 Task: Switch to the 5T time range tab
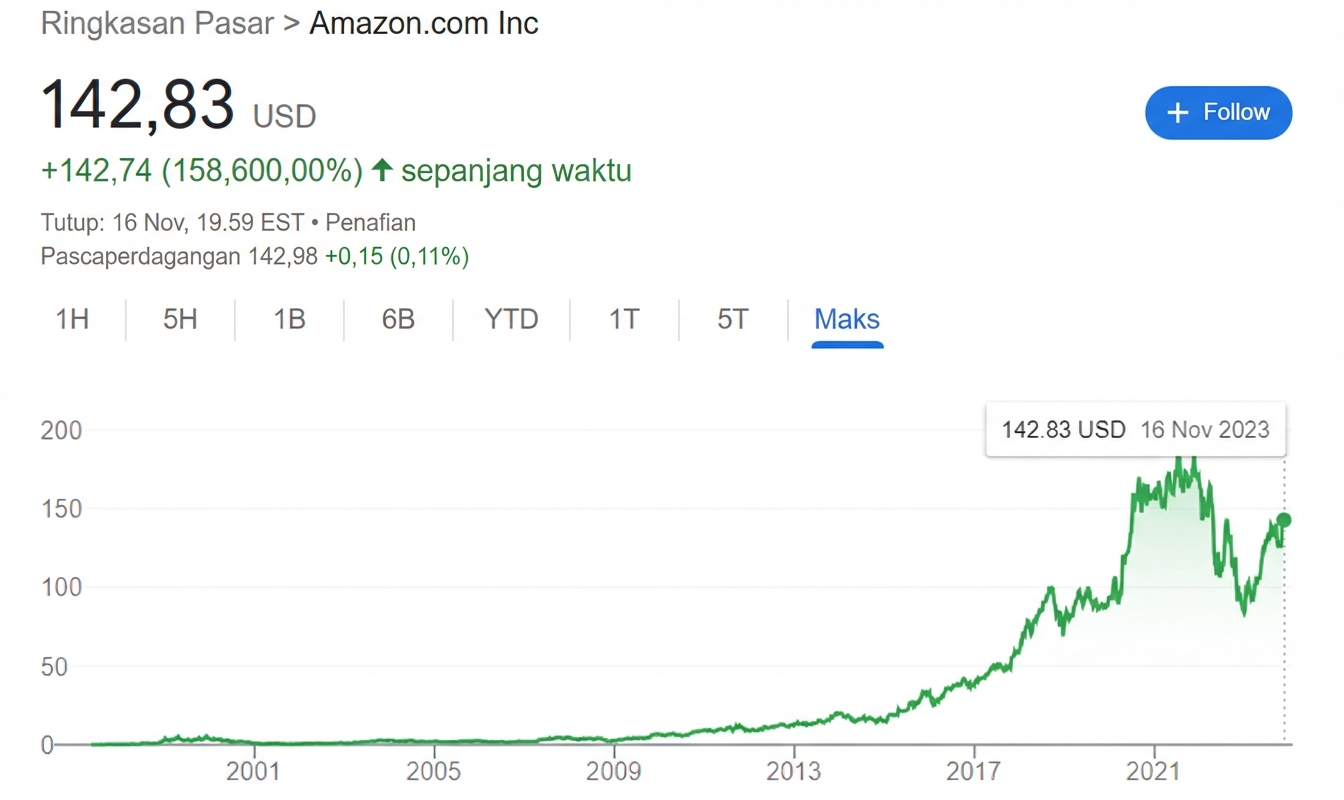pos(733,319)
